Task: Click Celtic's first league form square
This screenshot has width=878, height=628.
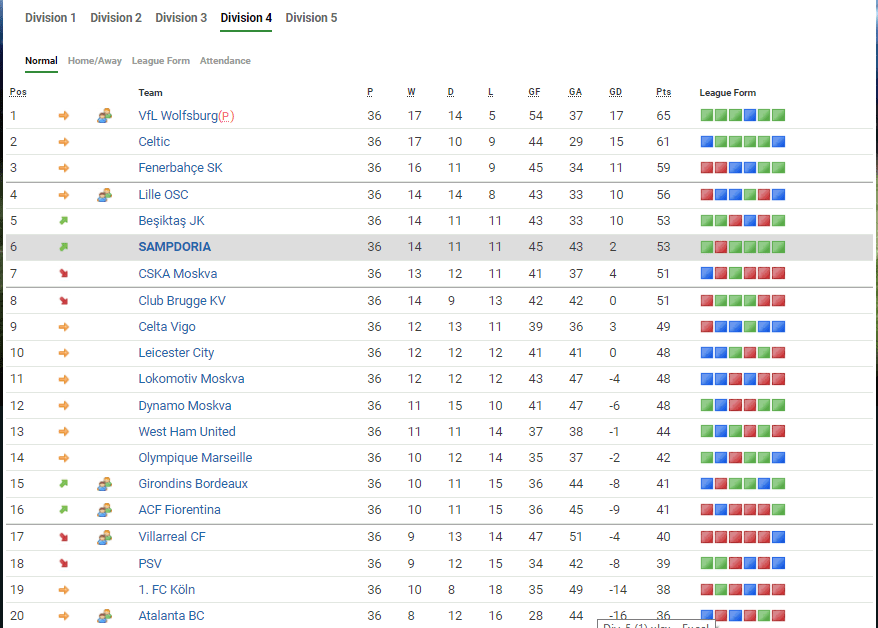Action: click(707, 142)
